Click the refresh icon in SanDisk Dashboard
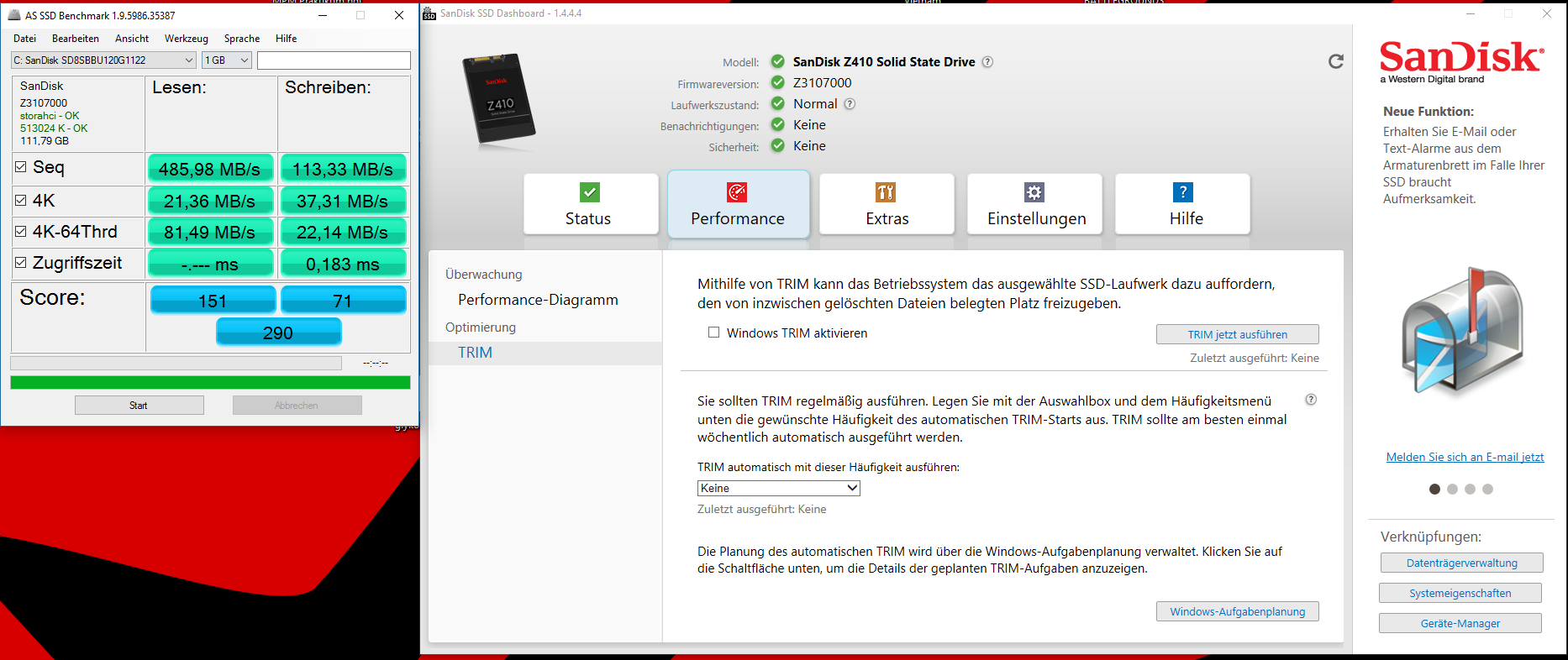Image resolution: width=1568 pixels, height=660 pixels. (x=1335, y=61)
